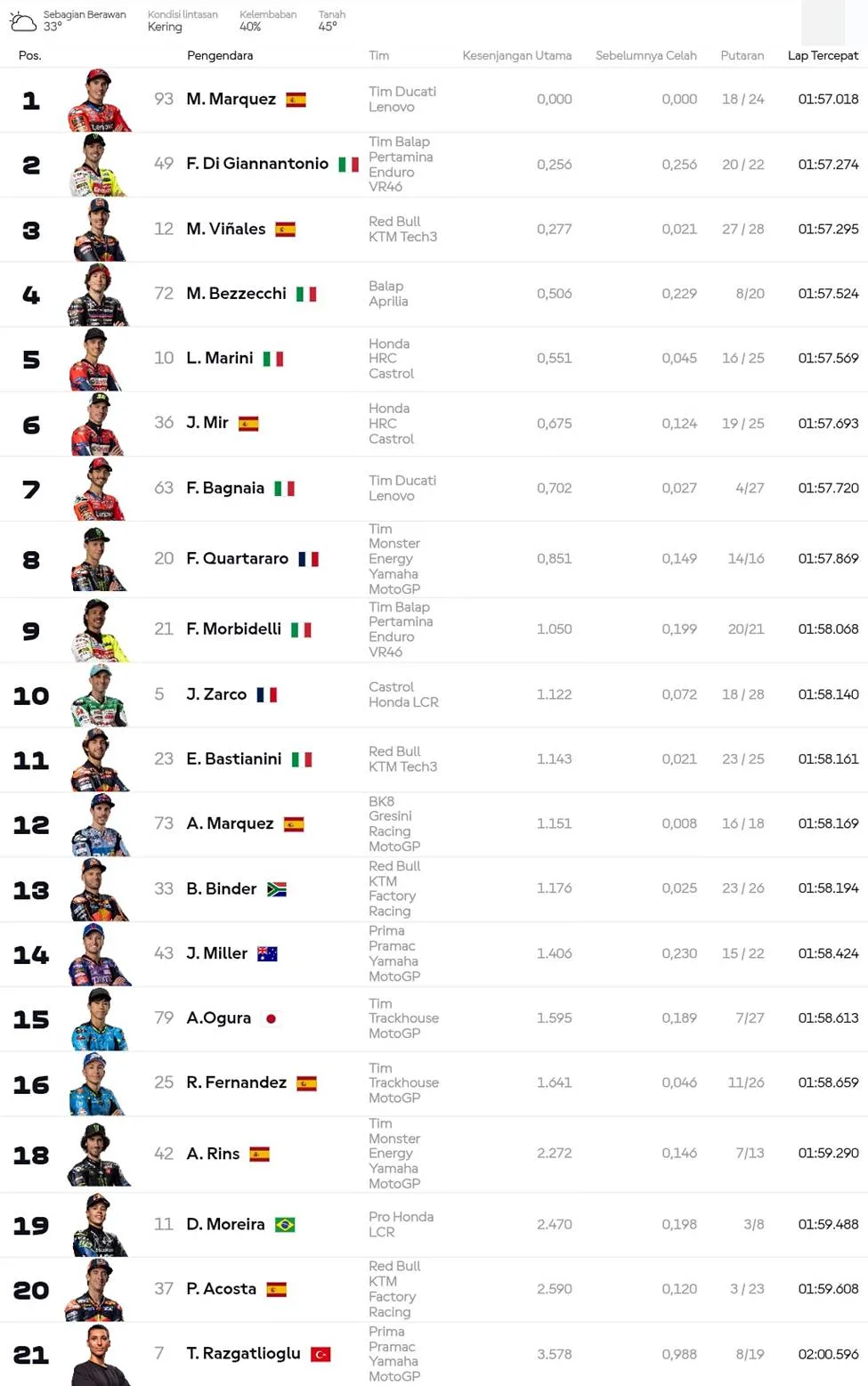Screen dimensions: 868x1386
Task: Click the Turkish flag beside T. Razgatlioglu
Action: (320, 1354)
